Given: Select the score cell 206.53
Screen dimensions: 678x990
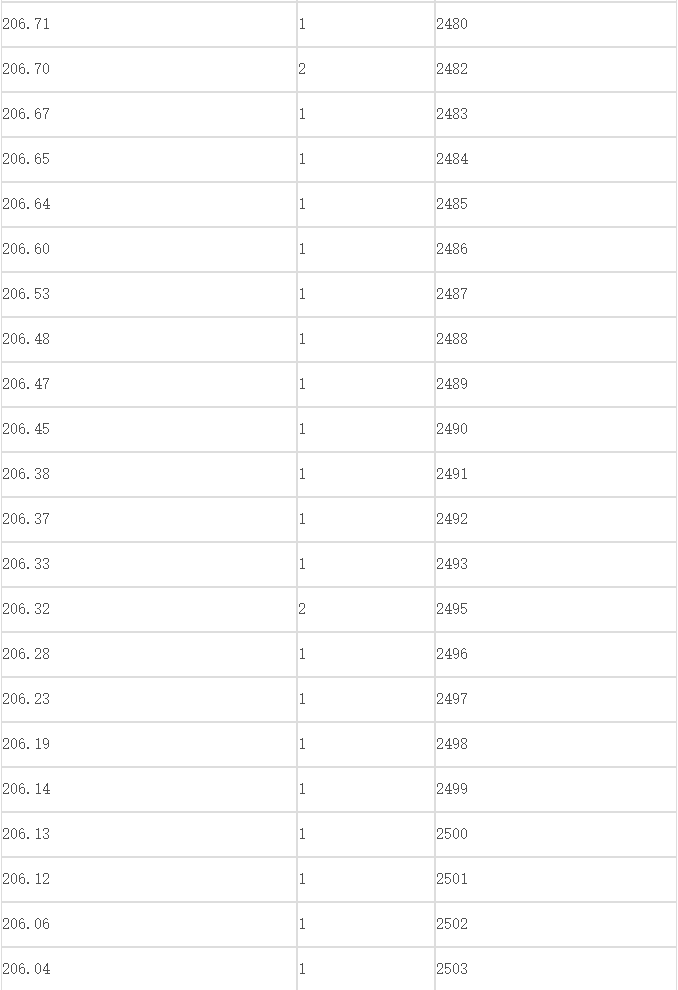Looking at the screenshot, I should coord(149,294).
